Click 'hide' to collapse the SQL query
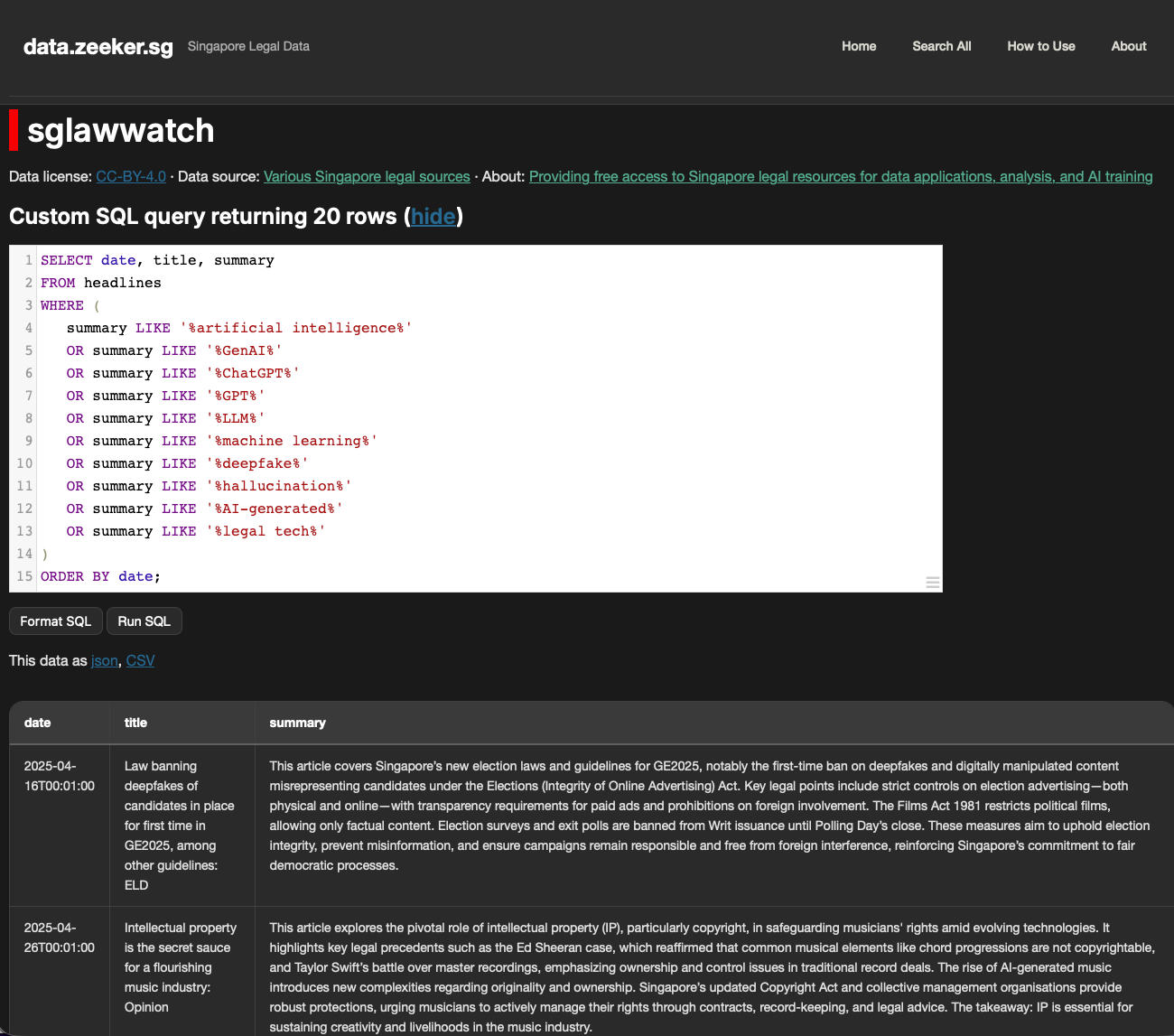 pyautogui.click(x=433, y=217)
